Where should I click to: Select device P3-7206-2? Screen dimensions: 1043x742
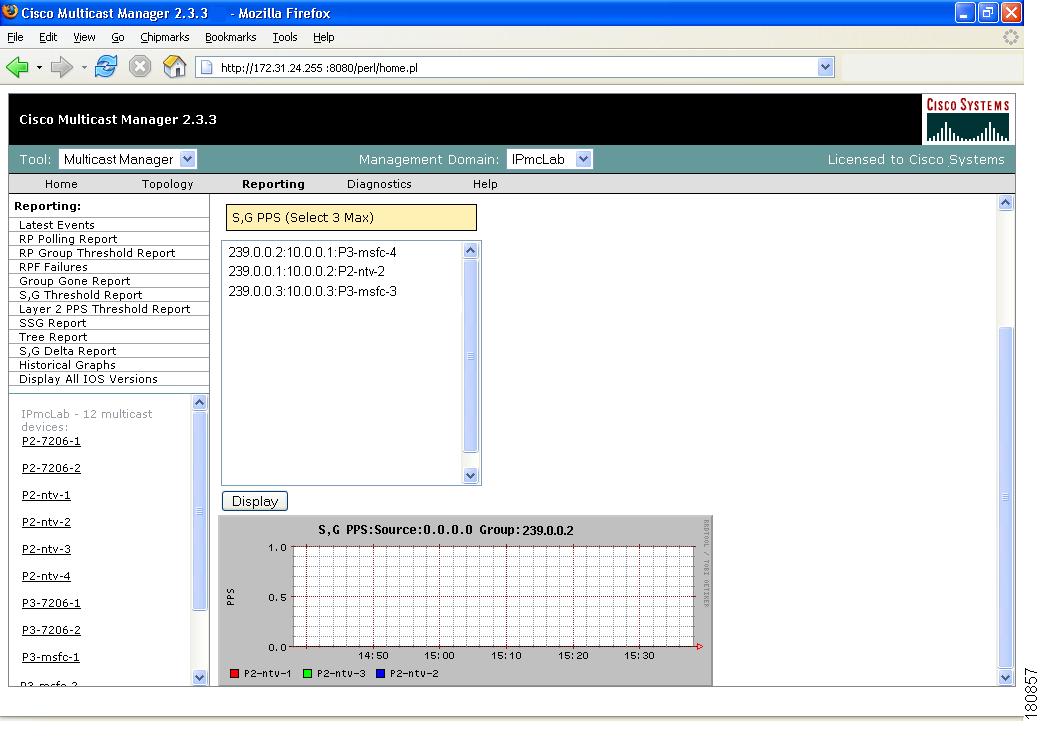click(51, 630)
